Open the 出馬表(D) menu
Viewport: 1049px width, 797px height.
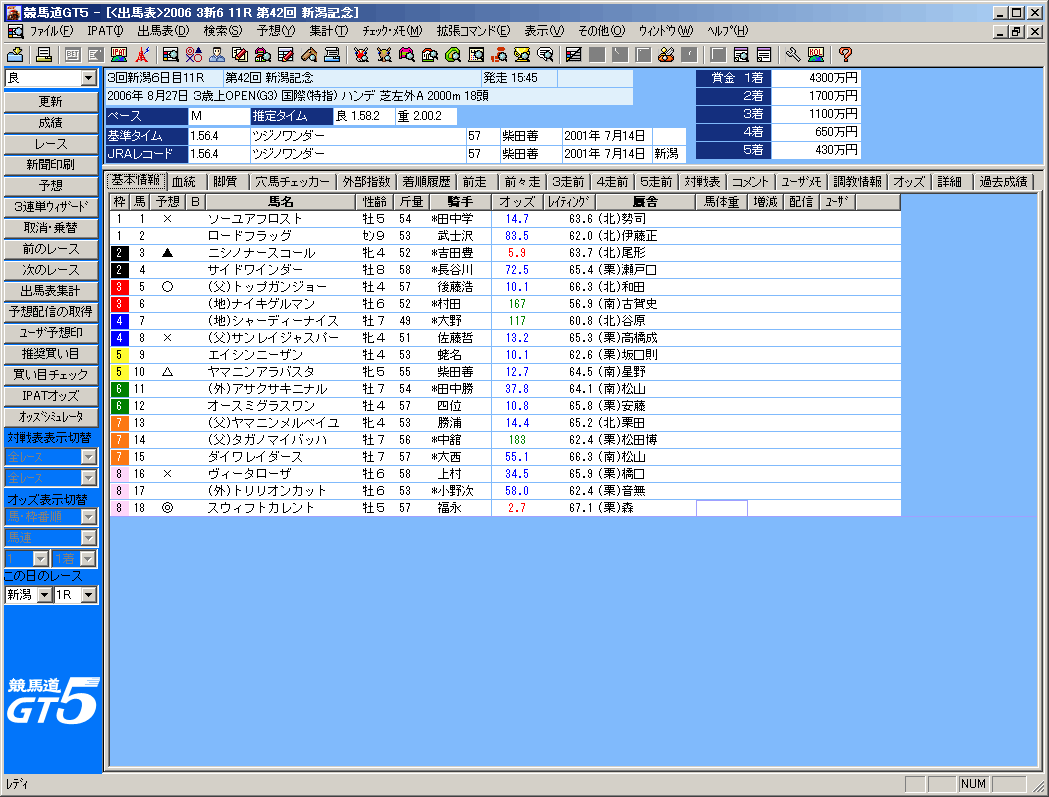[x=162, y=31]
